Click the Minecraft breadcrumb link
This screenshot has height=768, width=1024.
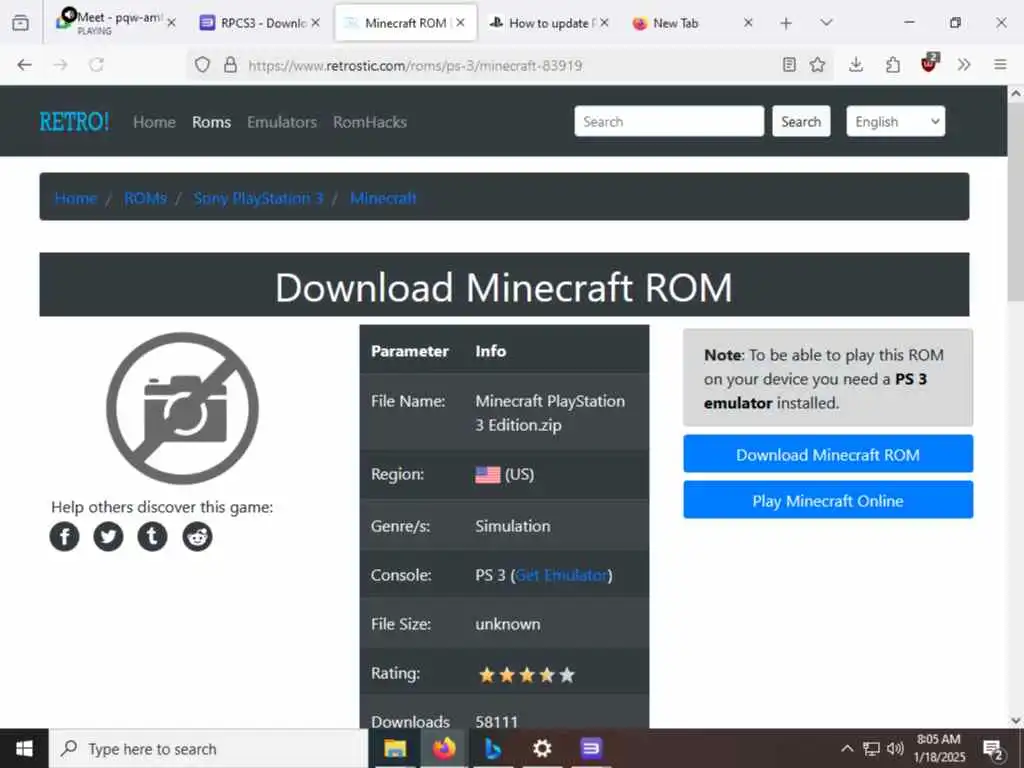383,198
